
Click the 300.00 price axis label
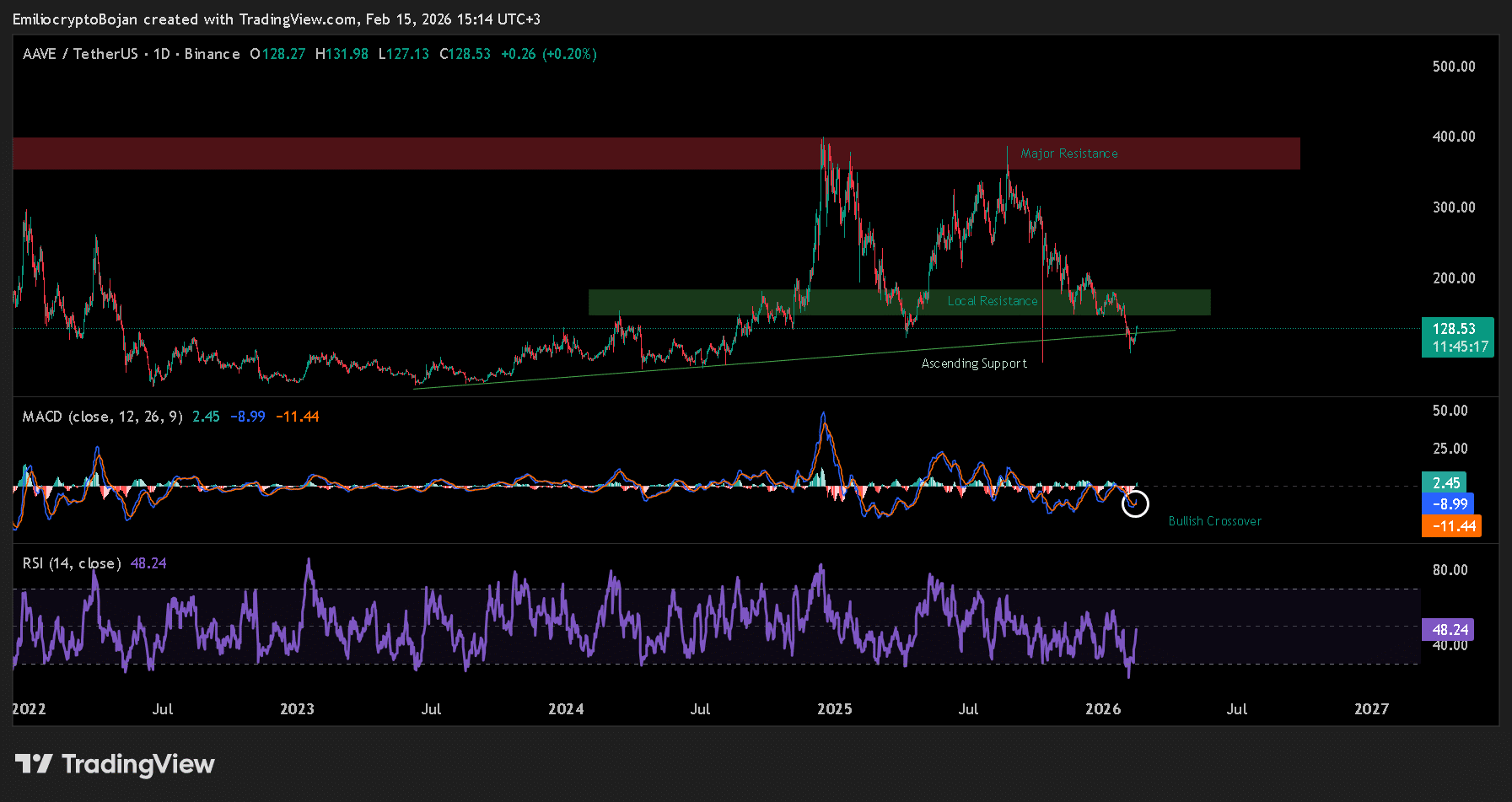point(1454,207)
